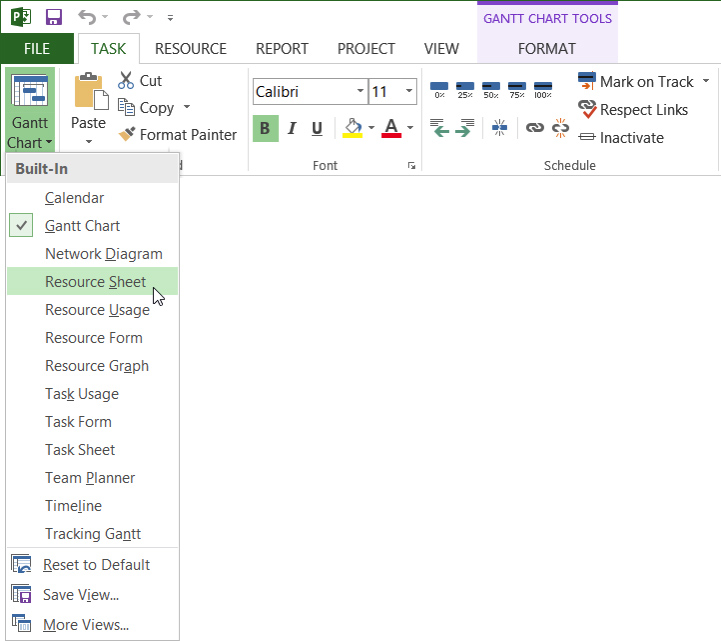
Task: Select Resource Usage view
Action: [92, 309]
